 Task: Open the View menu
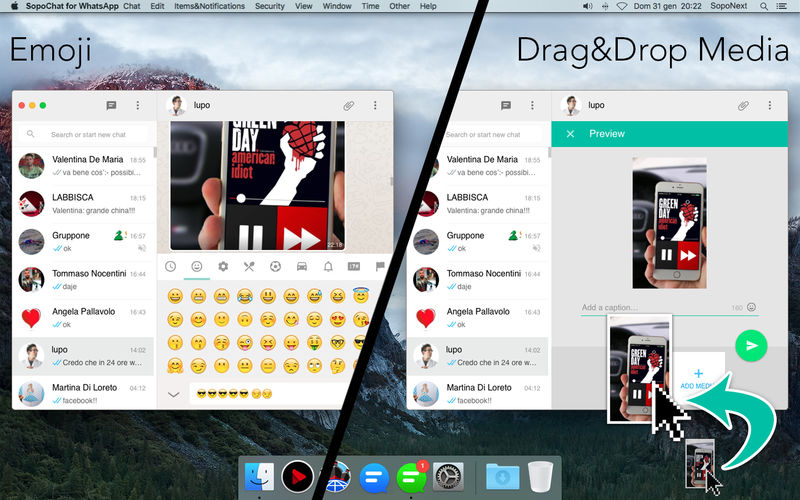[x=304, y=6]
